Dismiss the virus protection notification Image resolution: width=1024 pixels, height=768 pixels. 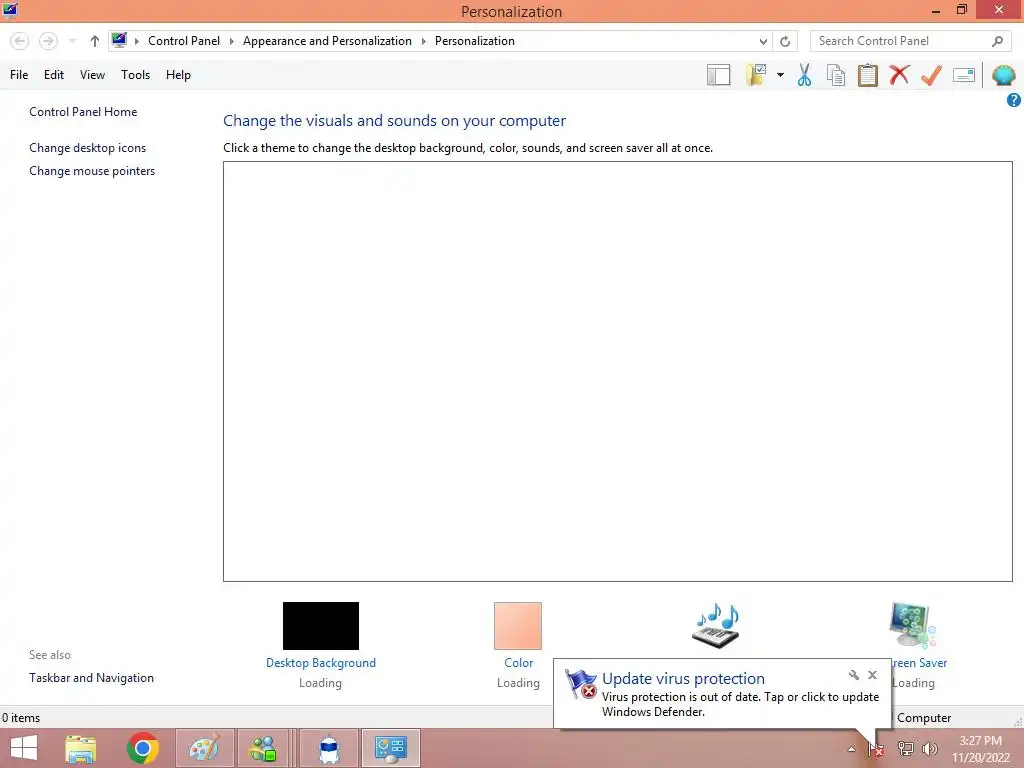[872, 675]
